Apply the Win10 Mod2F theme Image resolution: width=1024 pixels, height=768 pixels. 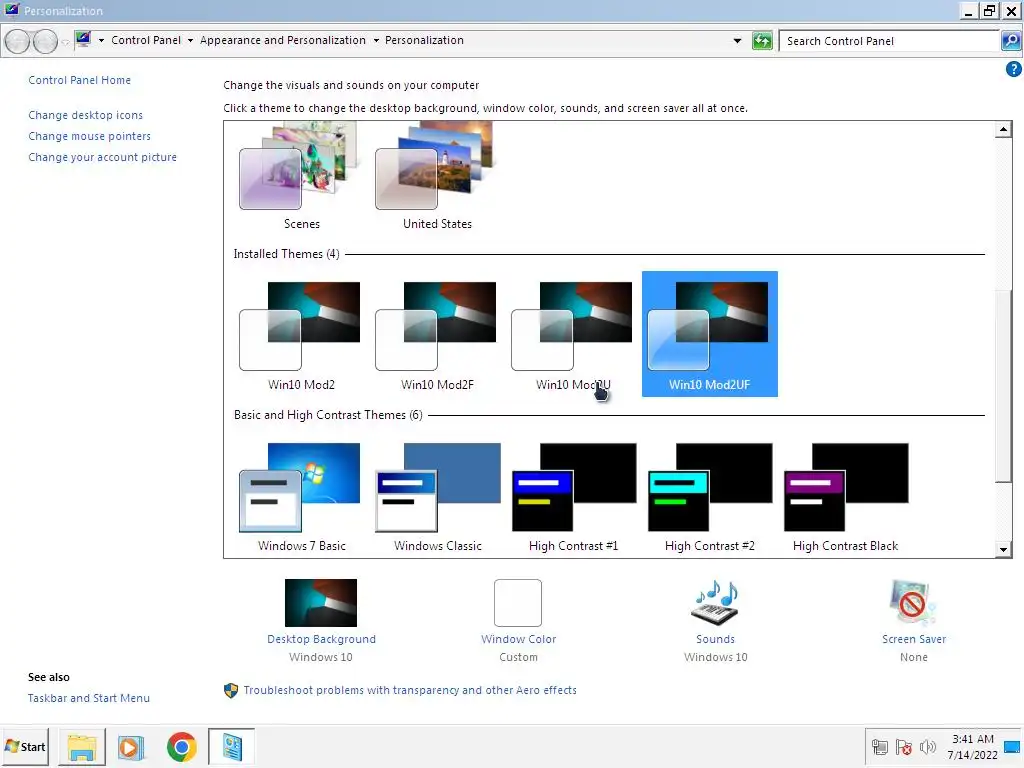pyautogui.click(x=437, y=334)
